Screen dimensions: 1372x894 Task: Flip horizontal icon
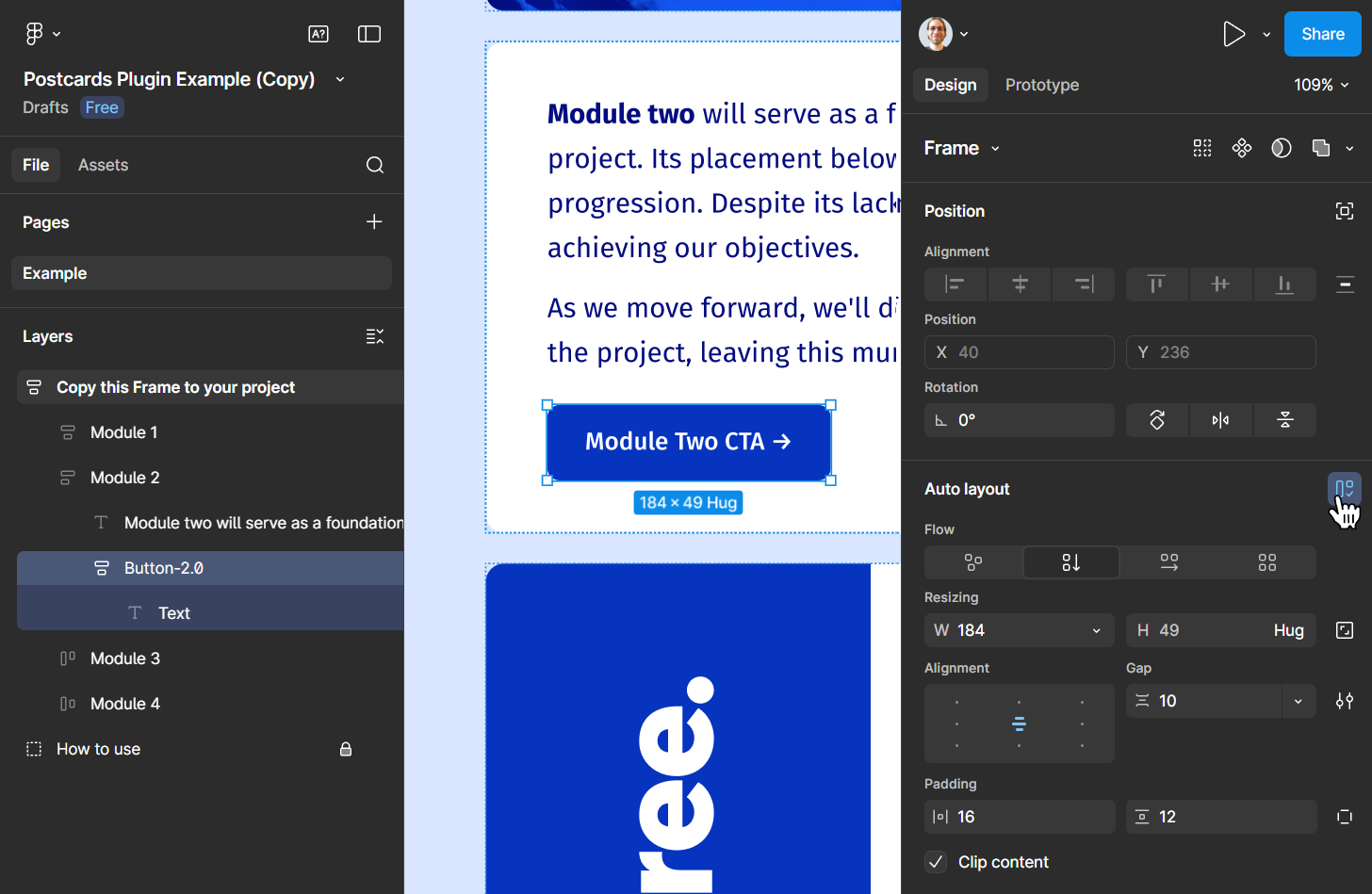click(x=1220, y=420)
